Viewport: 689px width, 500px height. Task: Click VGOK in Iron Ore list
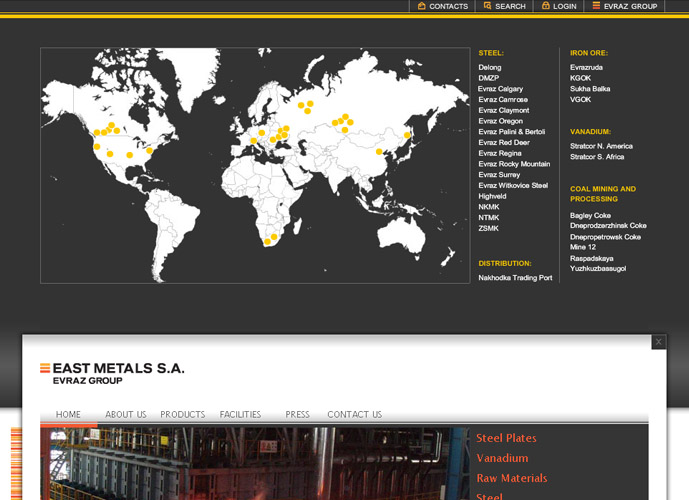(580, 99)
